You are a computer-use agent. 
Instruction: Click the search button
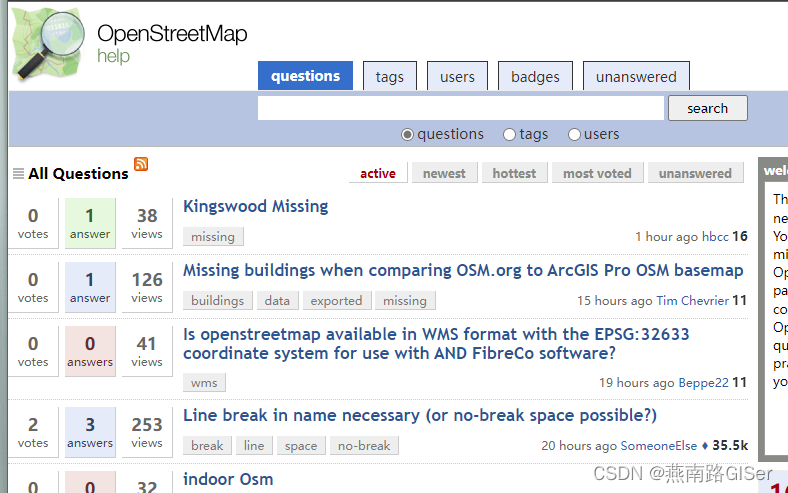pyautogui.click(x=708, y=108)
